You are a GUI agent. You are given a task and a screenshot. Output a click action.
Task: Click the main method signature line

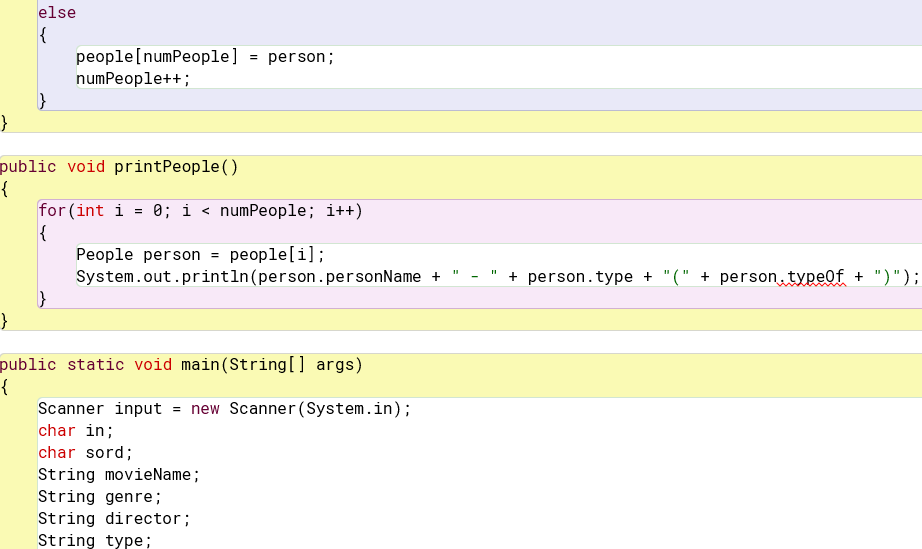181,365
